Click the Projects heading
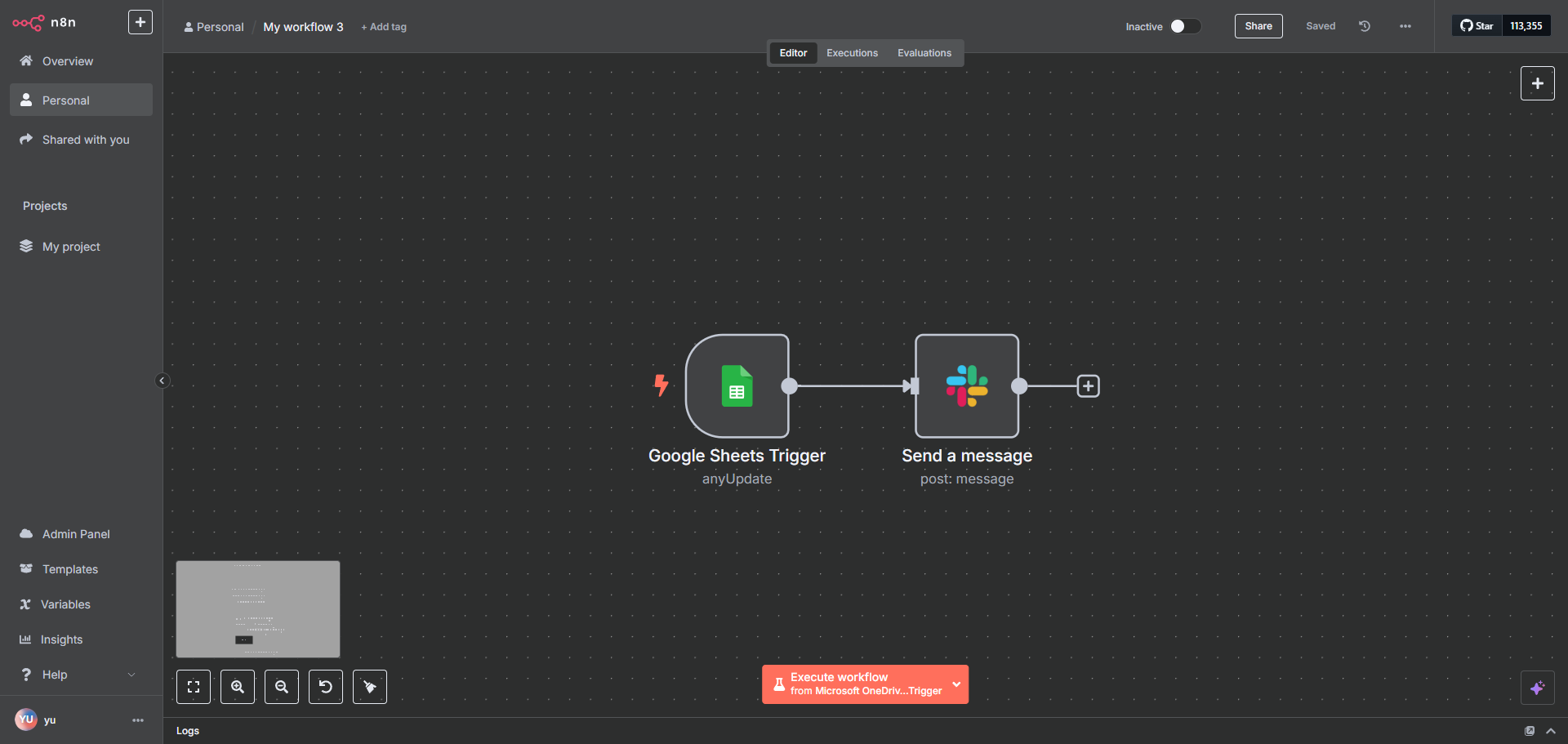Screen dimensions: 1568x744 45,206
